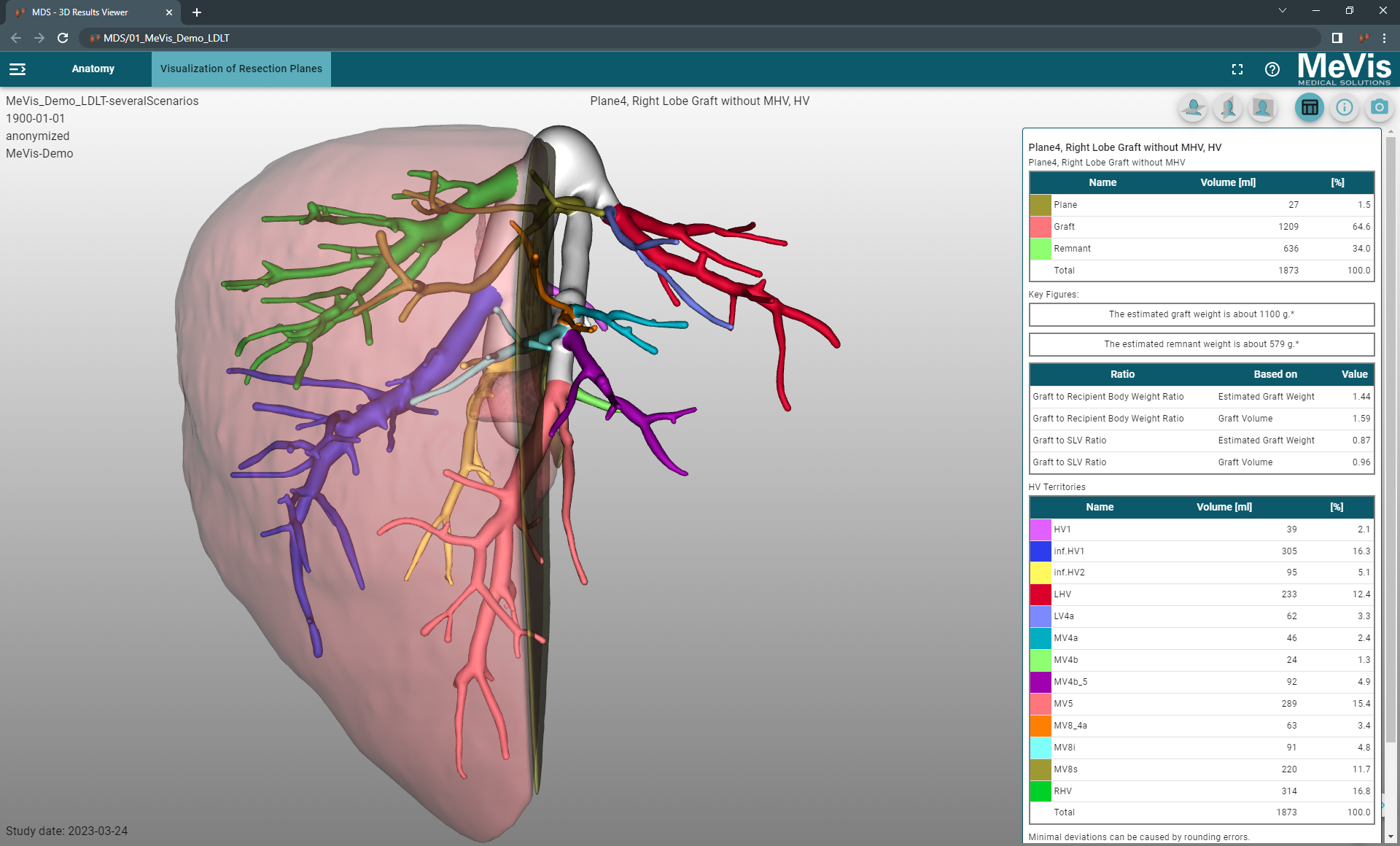Screen dimensions: 1400x846
Task: Open the browser three-dot menu
Action: coord(1384,38)
